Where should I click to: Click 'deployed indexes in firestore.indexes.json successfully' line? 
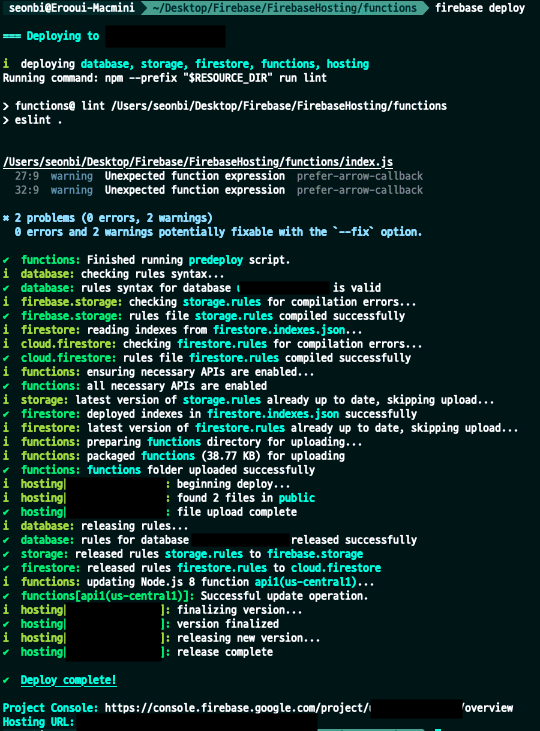coord(210,414)
